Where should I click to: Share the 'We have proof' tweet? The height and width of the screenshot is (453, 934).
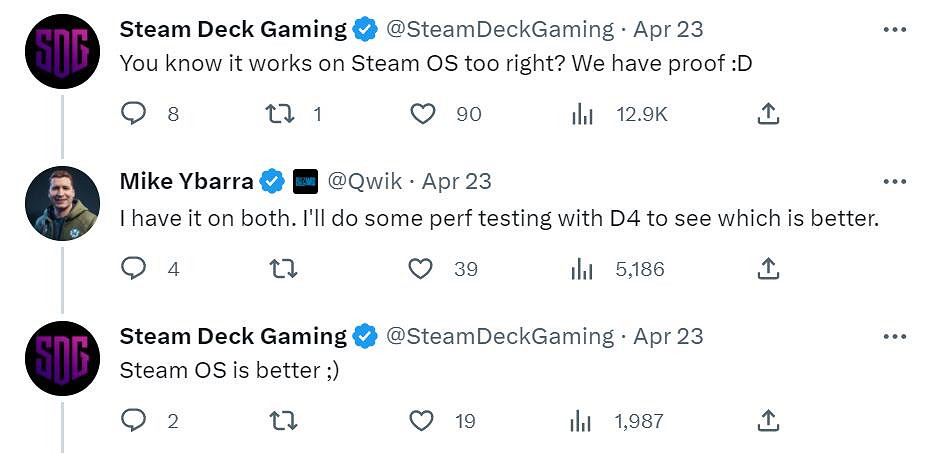pos(768,115)
